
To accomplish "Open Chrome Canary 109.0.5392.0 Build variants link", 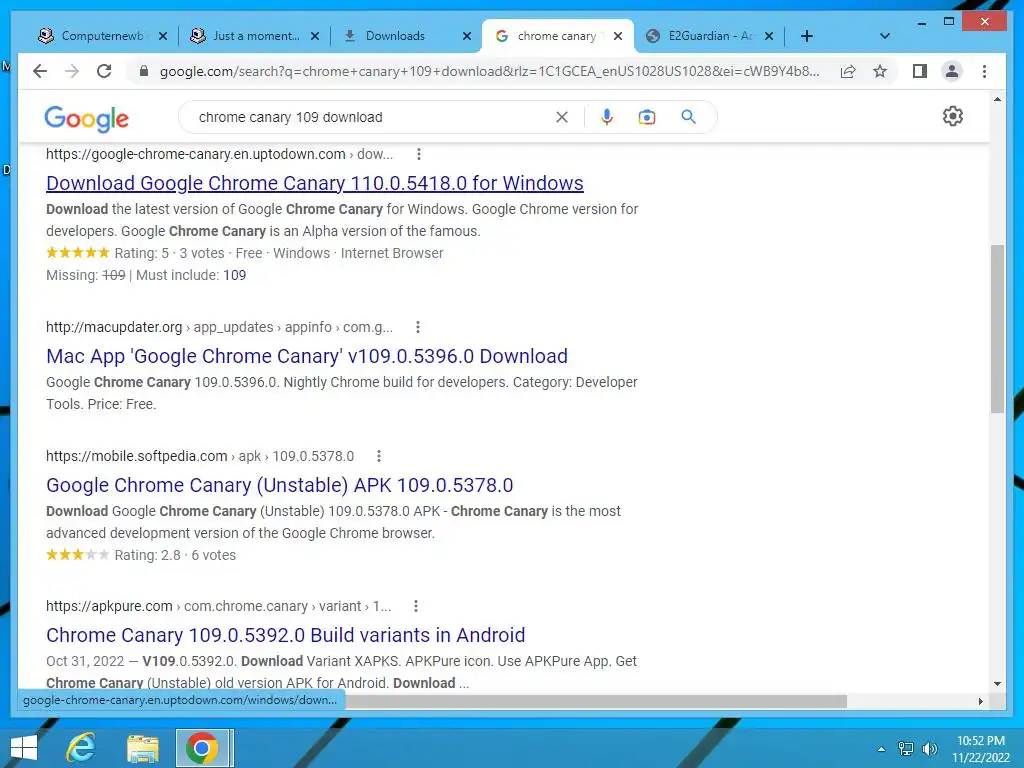I will point(285,635).
